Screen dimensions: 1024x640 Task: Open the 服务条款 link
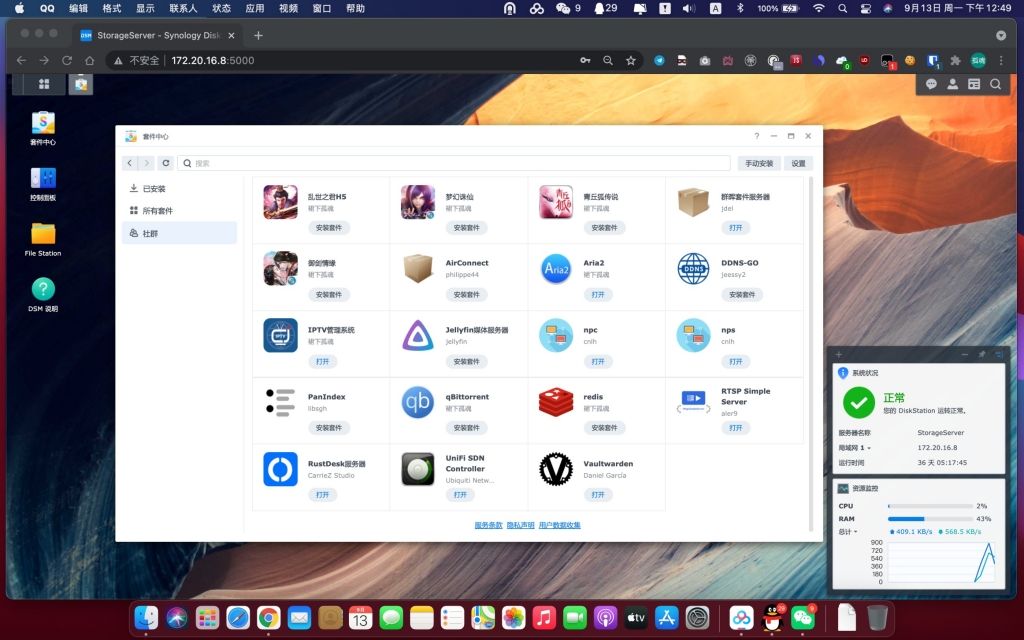click(488, 525)
